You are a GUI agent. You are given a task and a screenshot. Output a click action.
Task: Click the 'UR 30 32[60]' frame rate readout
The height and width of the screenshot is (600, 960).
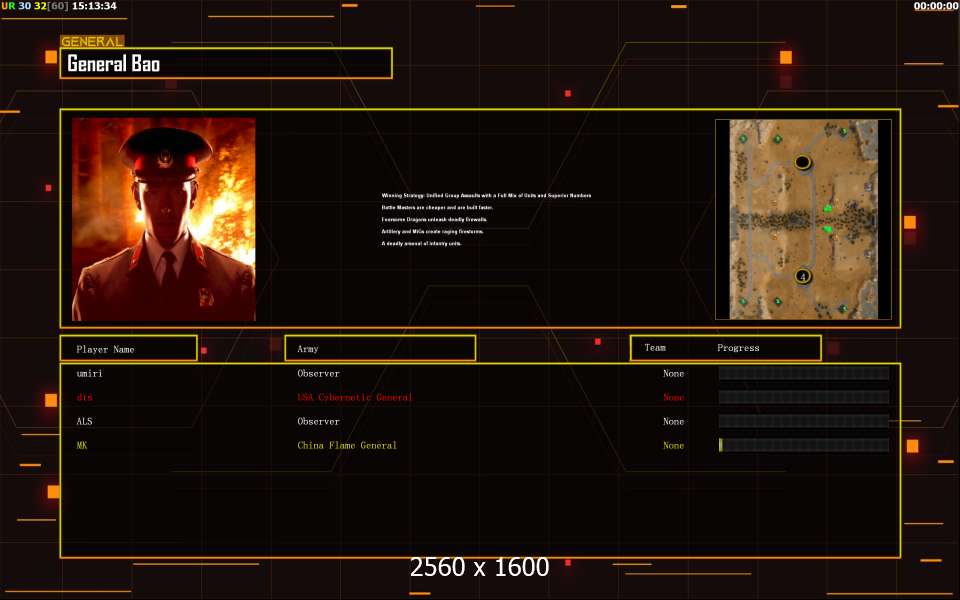coord(35,6)
